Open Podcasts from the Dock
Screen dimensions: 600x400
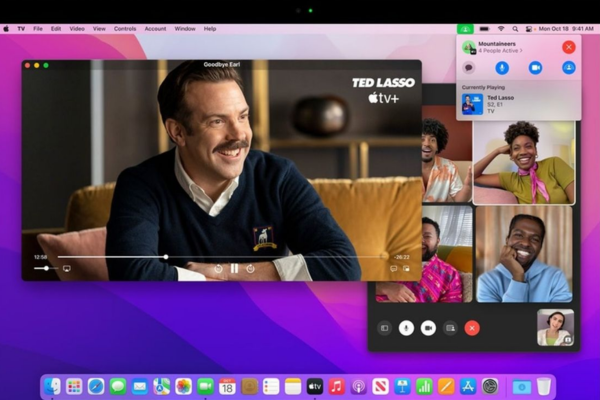(x=359, y=387)
